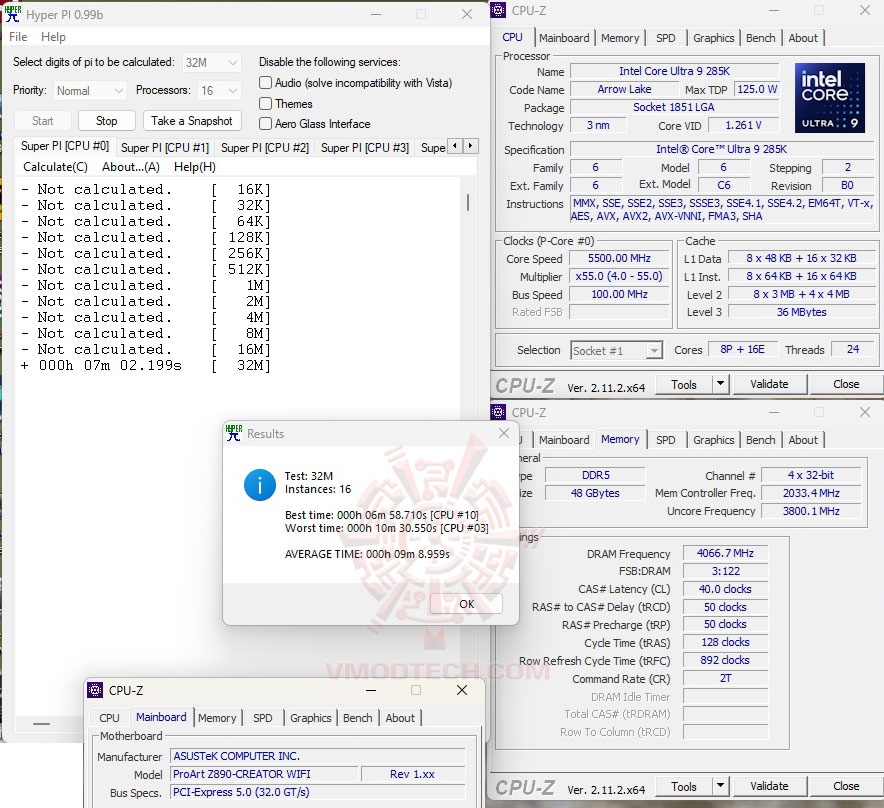Click the Intel Core Ultra 9 285K name field

click(x=674, y=71)
